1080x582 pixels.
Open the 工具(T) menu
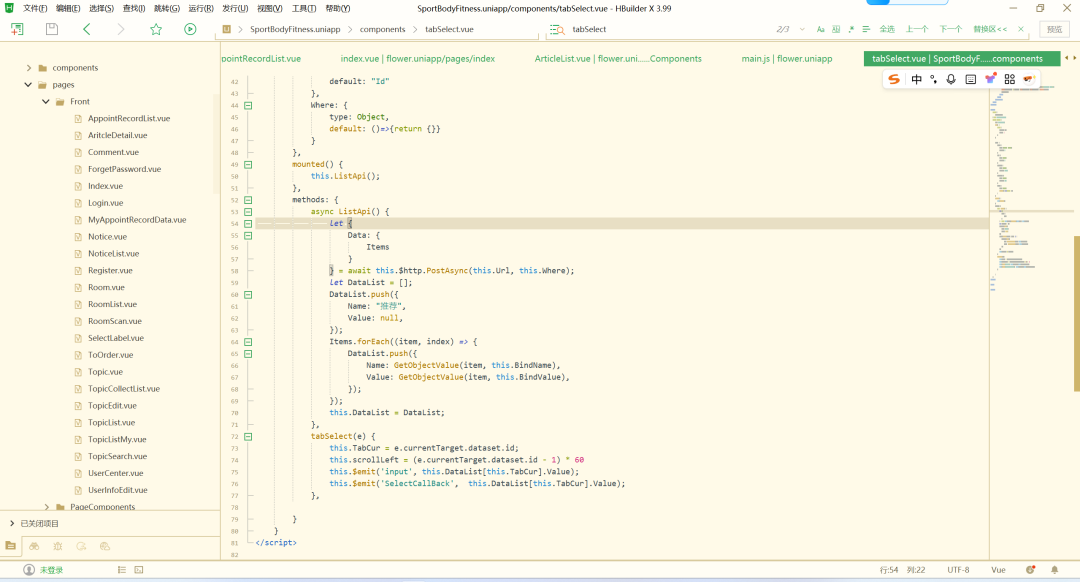coord(304,8)
